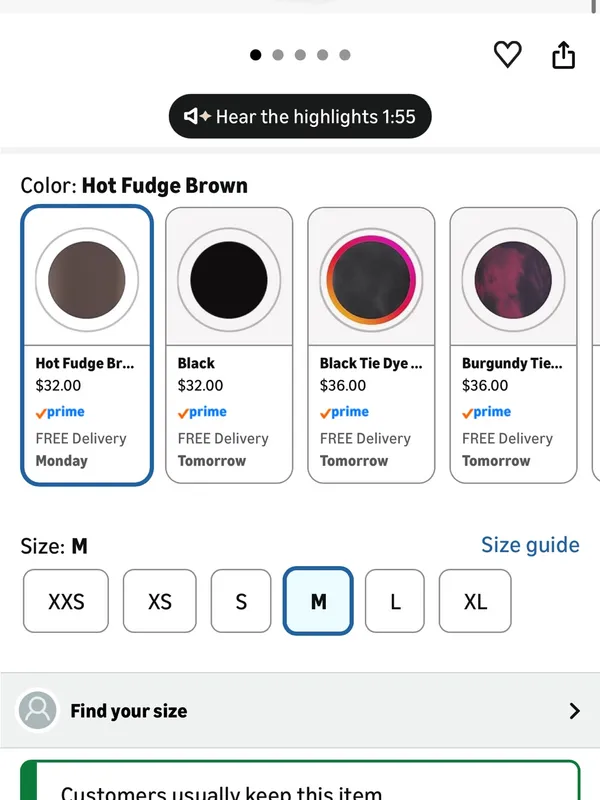Select size L
Screen dimensions: 600x800
(x=395, y=601)
